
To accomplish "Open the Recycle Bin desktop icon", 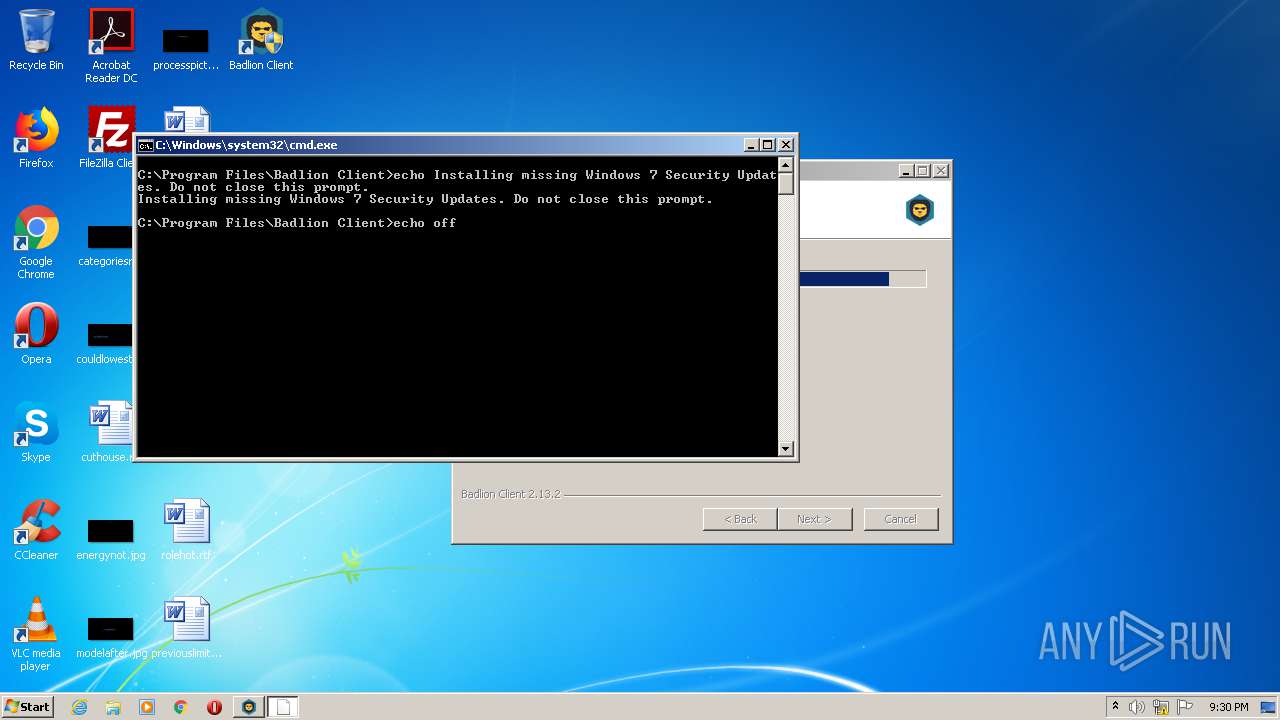I will (x=36, y=40).
